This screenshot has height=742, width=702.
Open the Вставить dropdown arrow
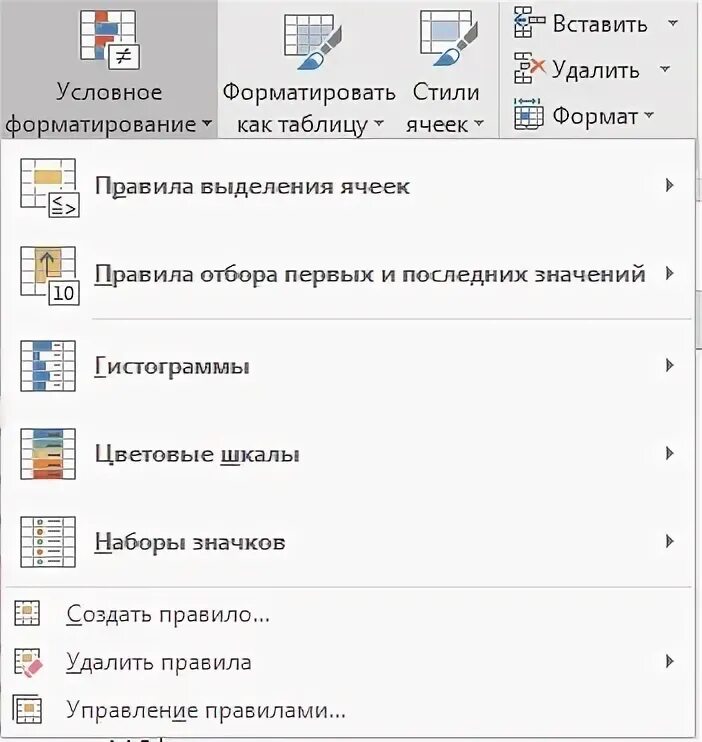point(672,24)
